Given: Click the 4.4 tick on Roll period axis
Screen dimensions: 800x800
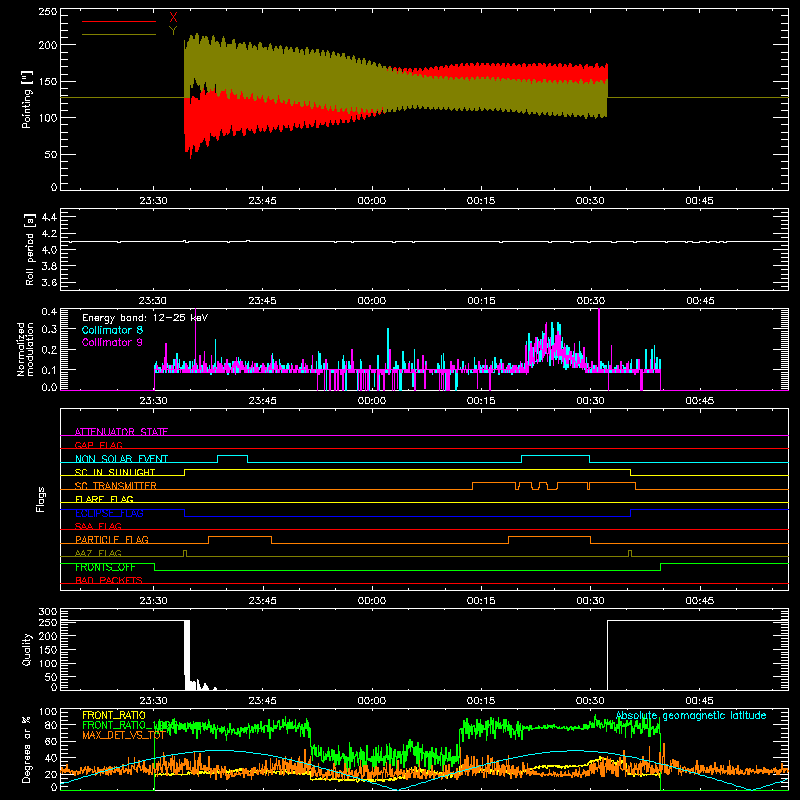Looking at the screenshot, I should click(x=49, y=217).
